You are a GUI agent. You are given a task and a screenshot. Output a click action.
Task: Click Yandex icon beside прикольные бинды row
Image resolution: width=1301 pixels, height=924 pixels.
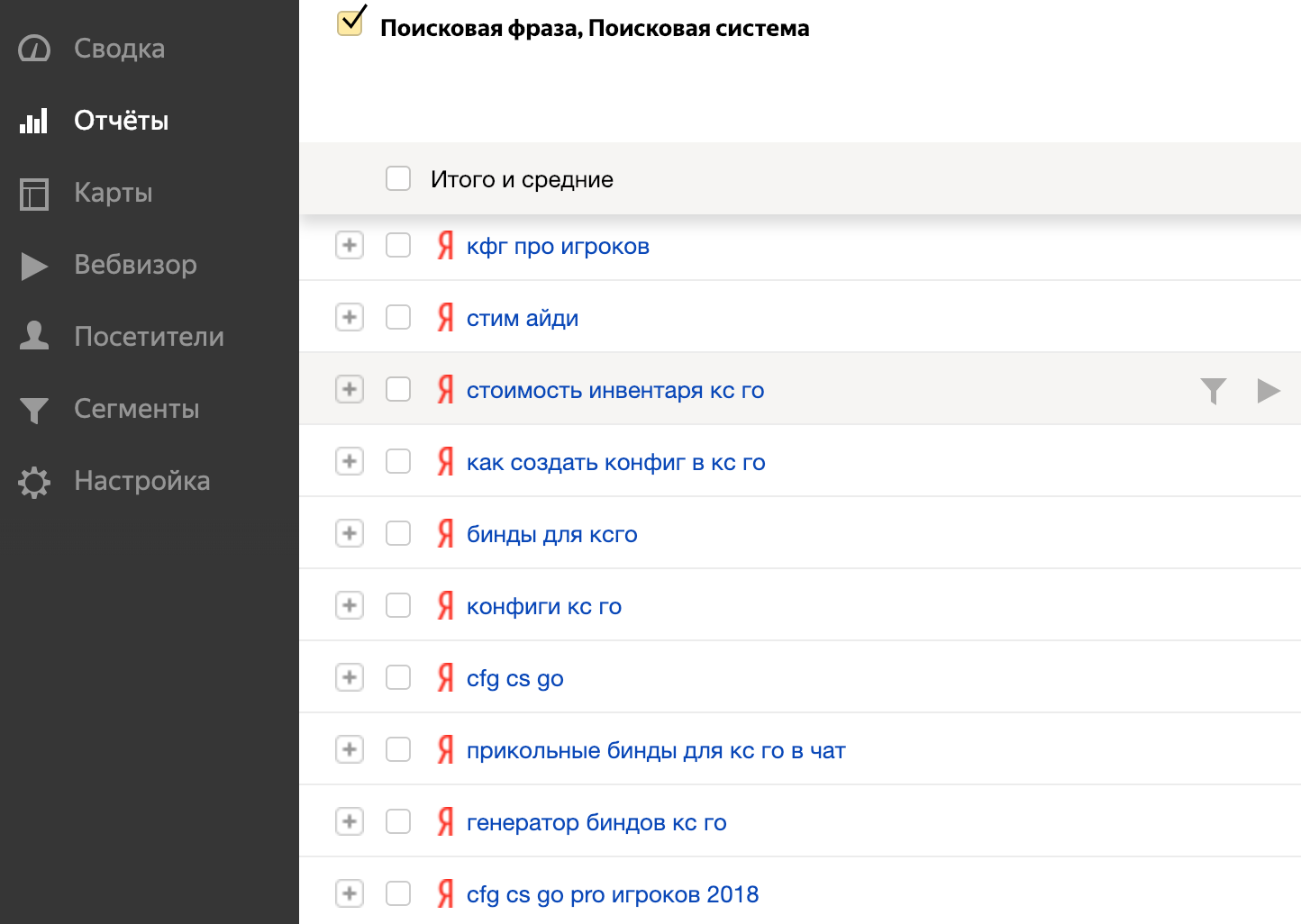445,749
